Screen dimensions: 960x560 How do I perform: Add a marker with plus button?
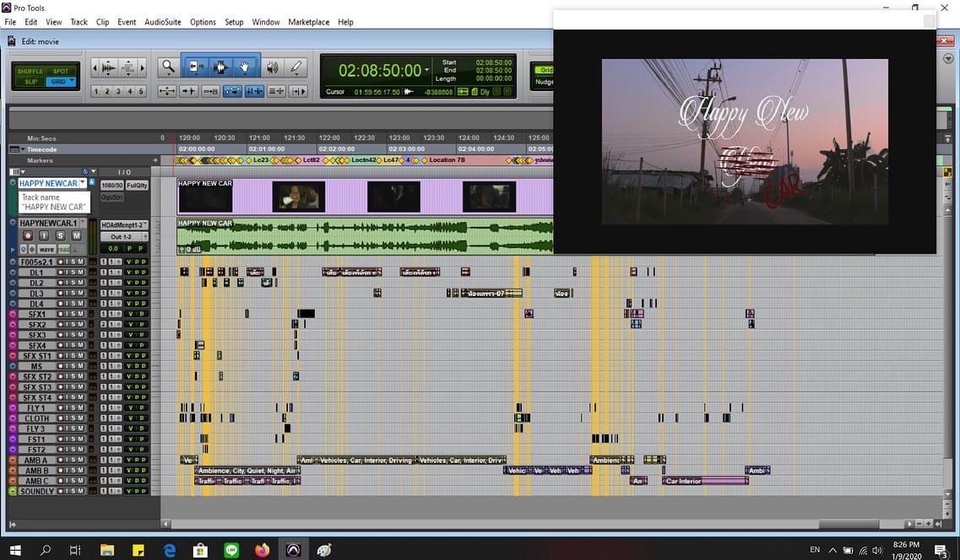156,160
